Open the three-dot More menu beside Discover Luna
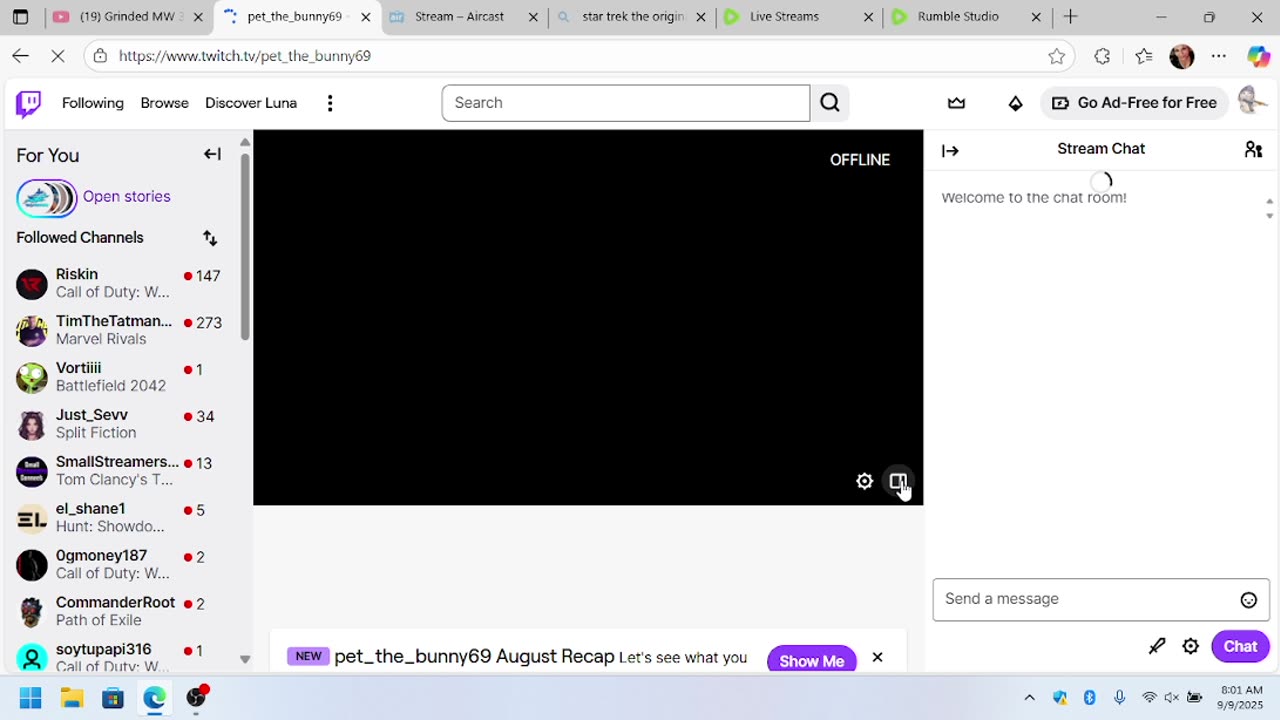 (330, 103)
